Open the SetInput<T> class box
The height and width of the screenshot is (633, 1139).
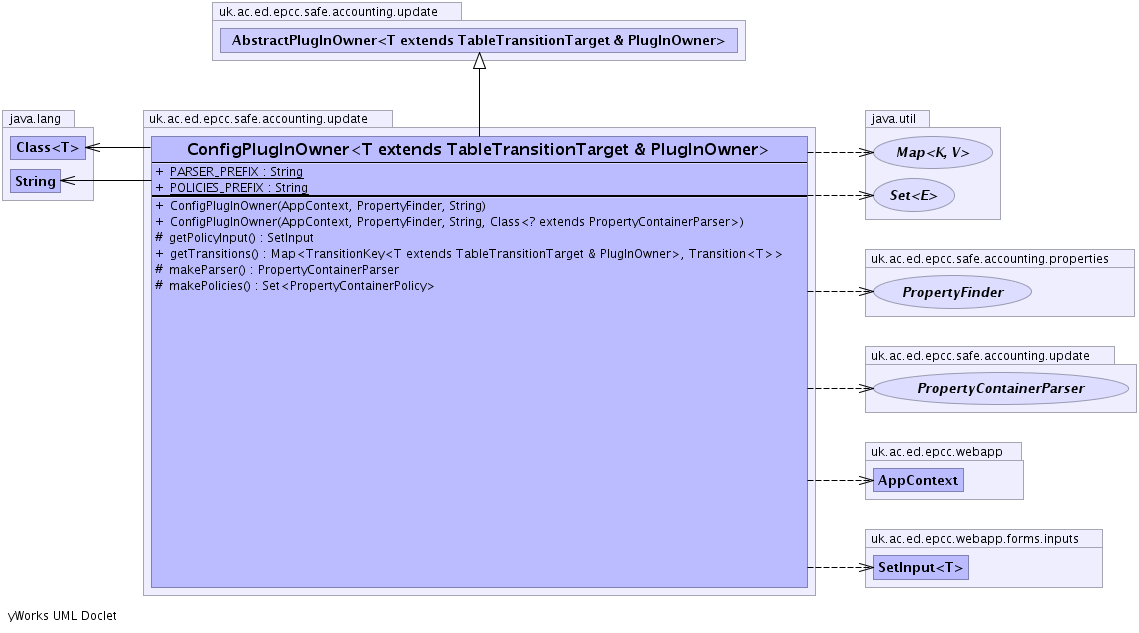click(920, 568)
